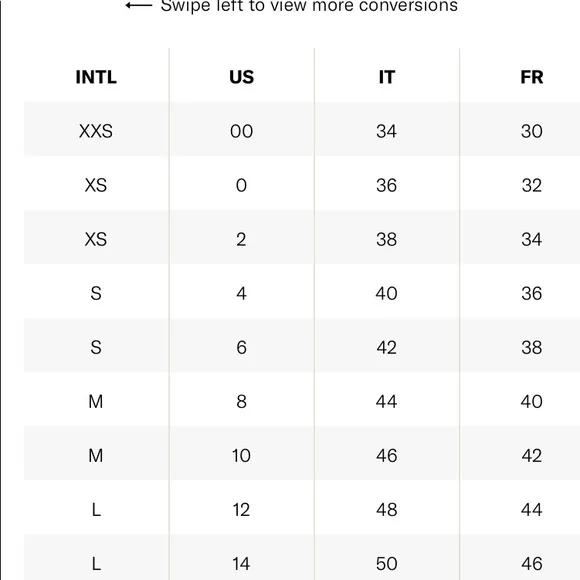Click the swipe left arrow icon
Image resolution: width=580 pixels, height=580 pixels.
[139, 6]
